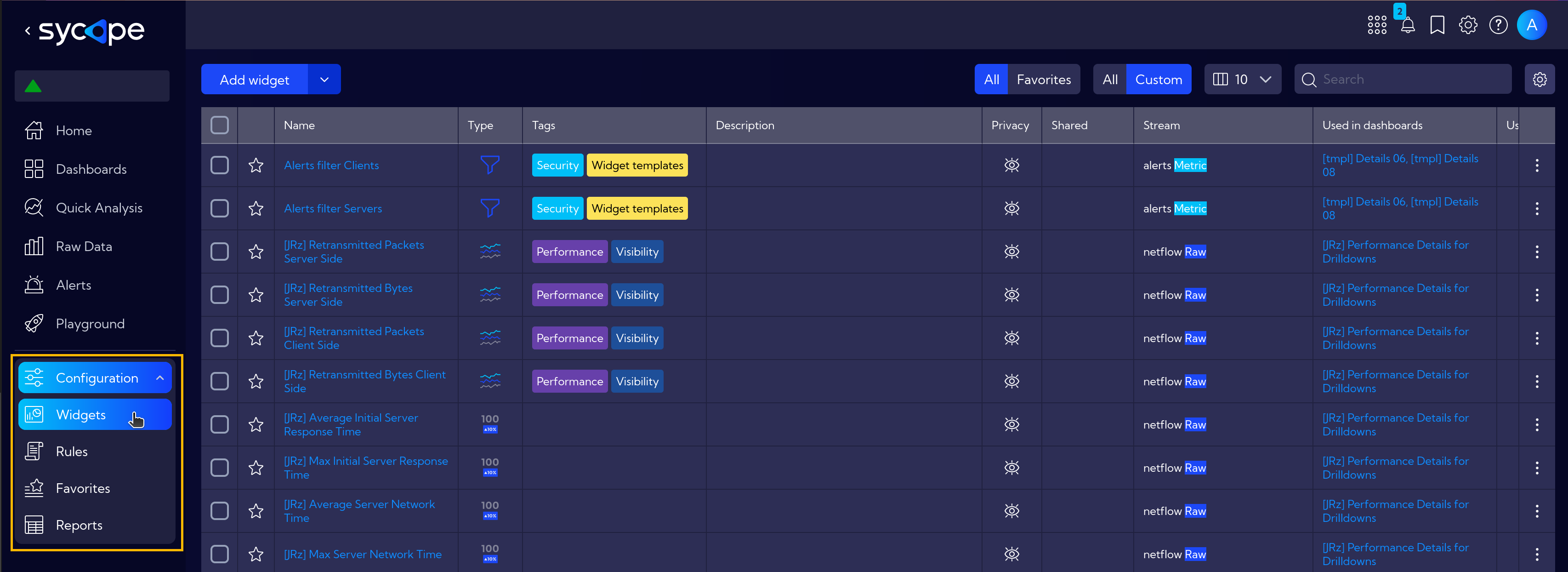The height and width of the screenshot is (572, 1568).
Task: Click privacy eye icon for Max Server Network Time
Action: [x=1011, y=555]
